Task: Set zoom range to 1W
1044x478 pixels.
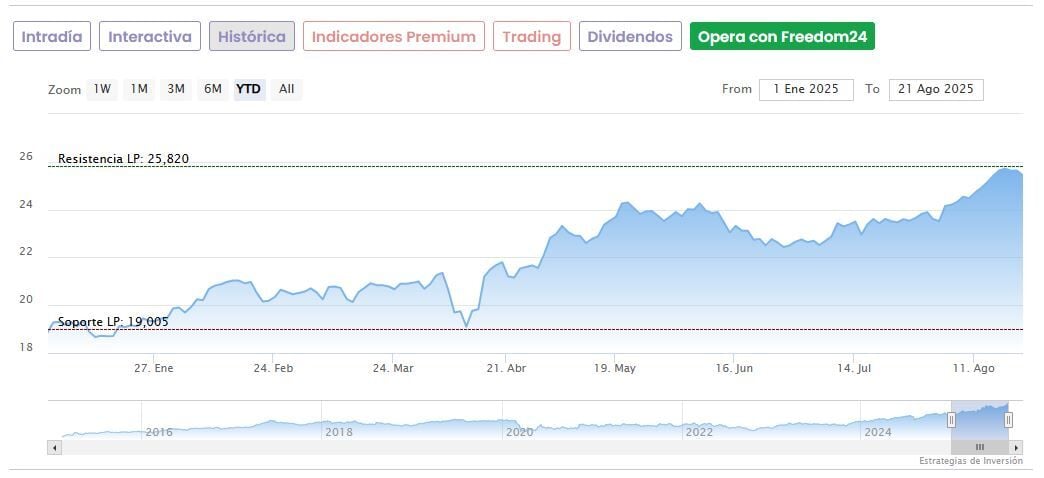Action: click(x=102, y=89)
